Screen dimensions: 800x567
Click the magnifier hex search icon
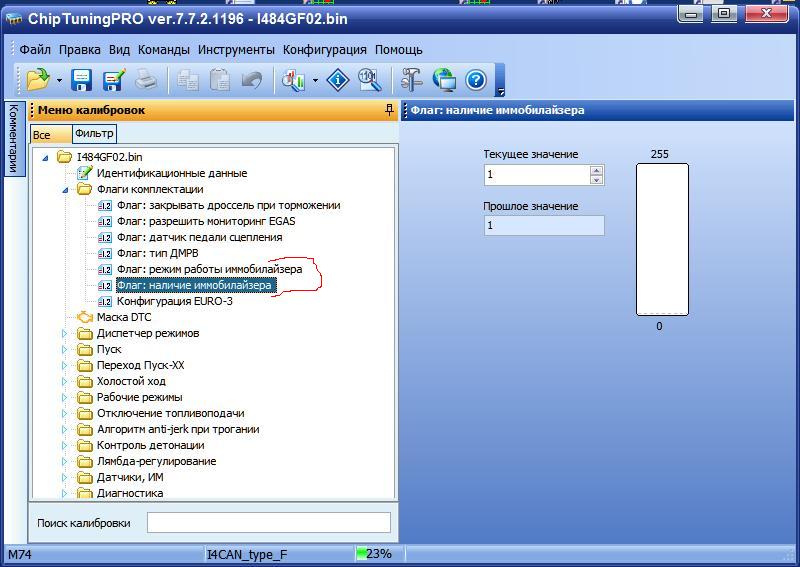(370, 80)
